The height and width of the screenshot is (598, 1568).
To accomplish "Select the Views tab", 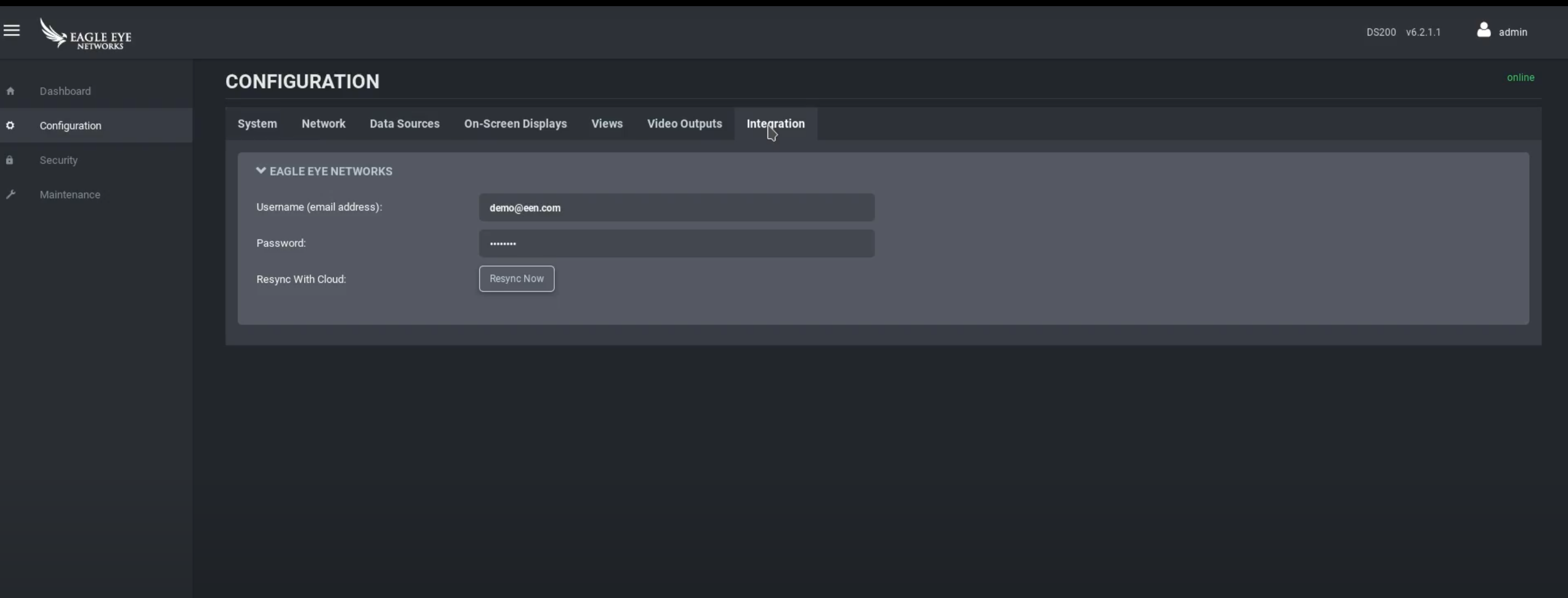I will [607, 124].
